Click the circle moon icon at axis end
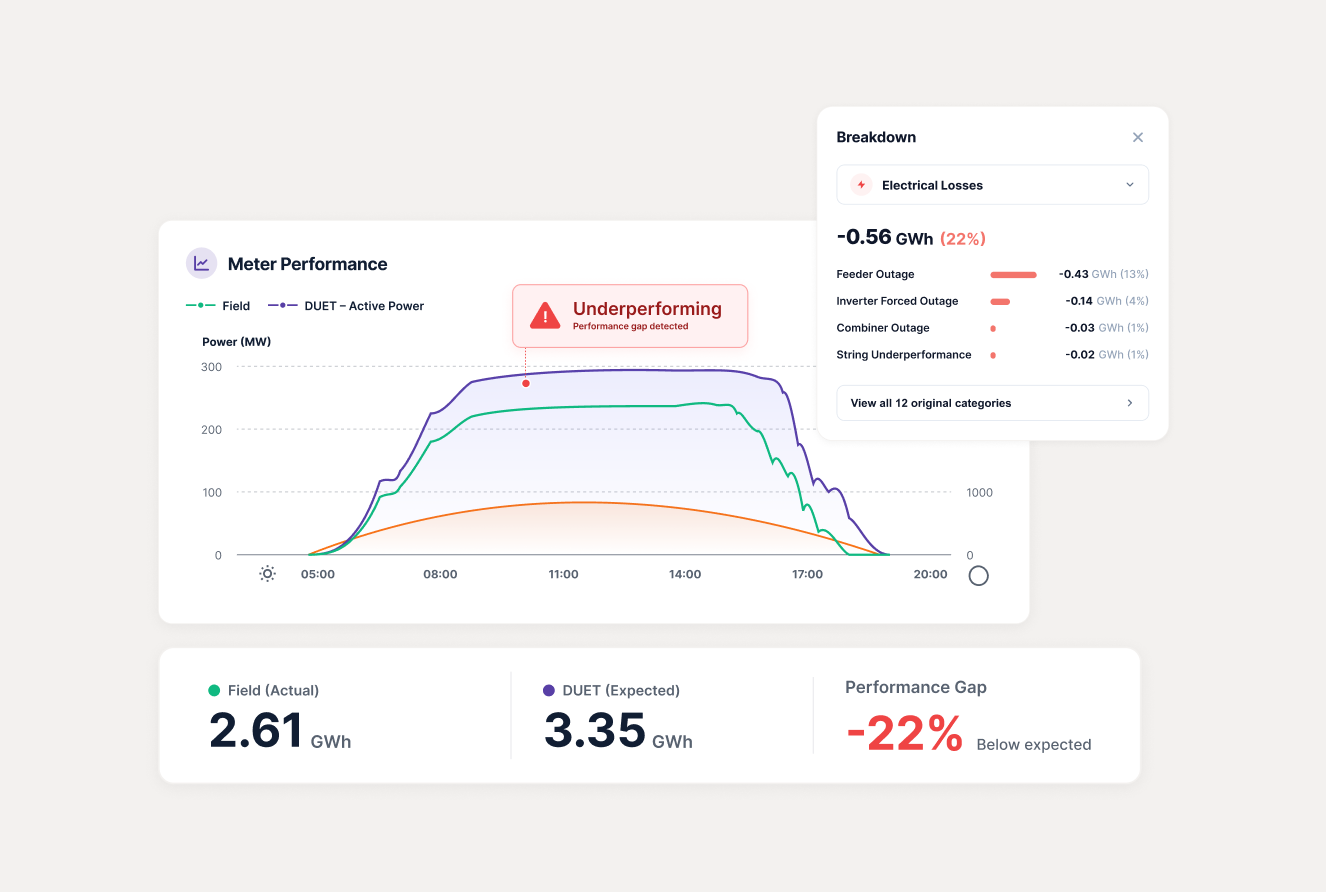 click(x=979, y=576)
